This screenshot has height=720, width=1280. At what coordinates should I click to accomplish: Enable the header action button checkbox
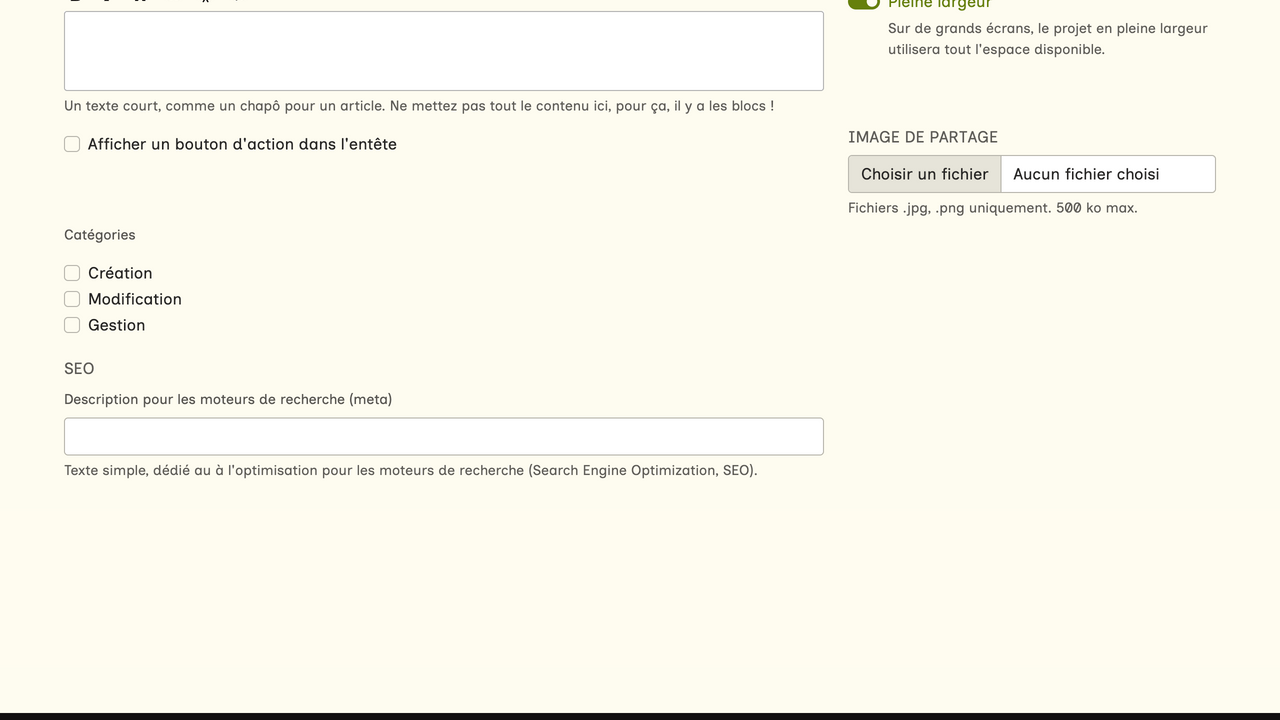coord(72,144)
